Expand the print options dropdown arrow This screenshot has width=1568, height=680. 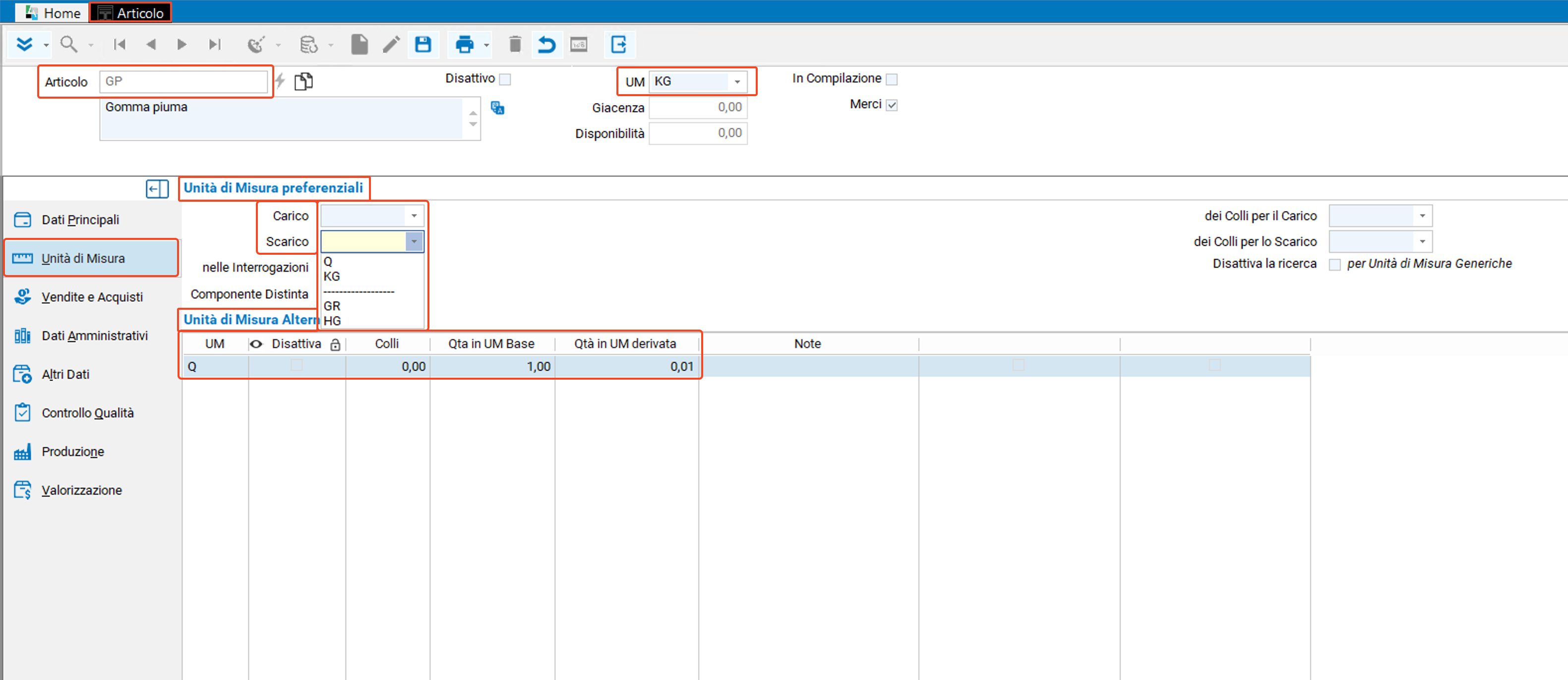pyautogui.click(x=486, y=45)
